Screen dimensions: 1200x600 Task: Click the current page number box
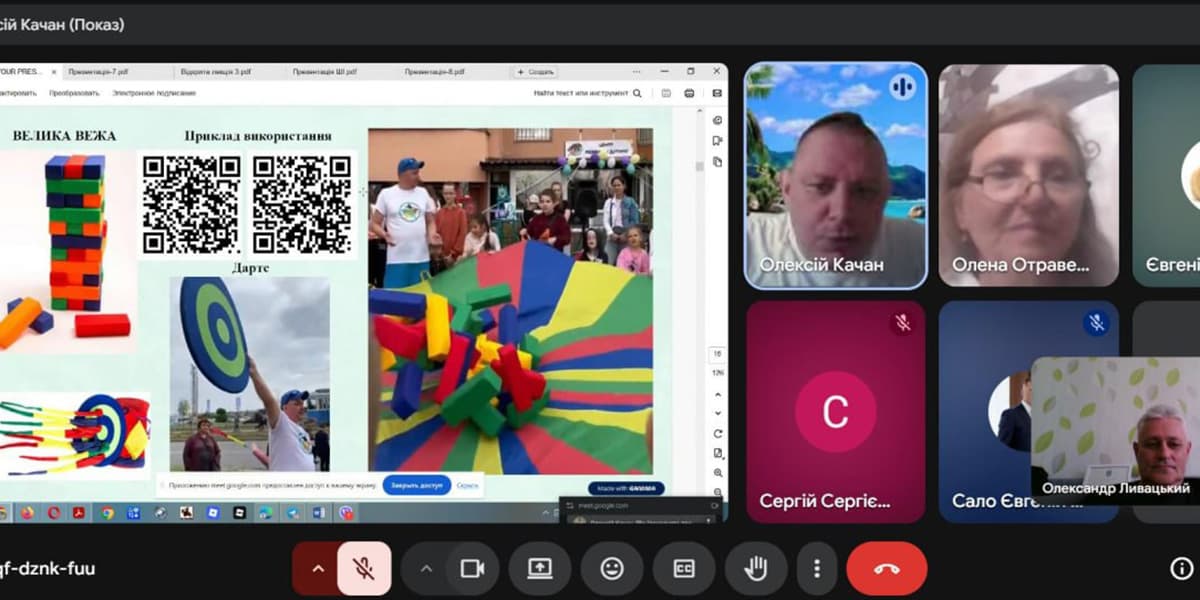point(717,354)
